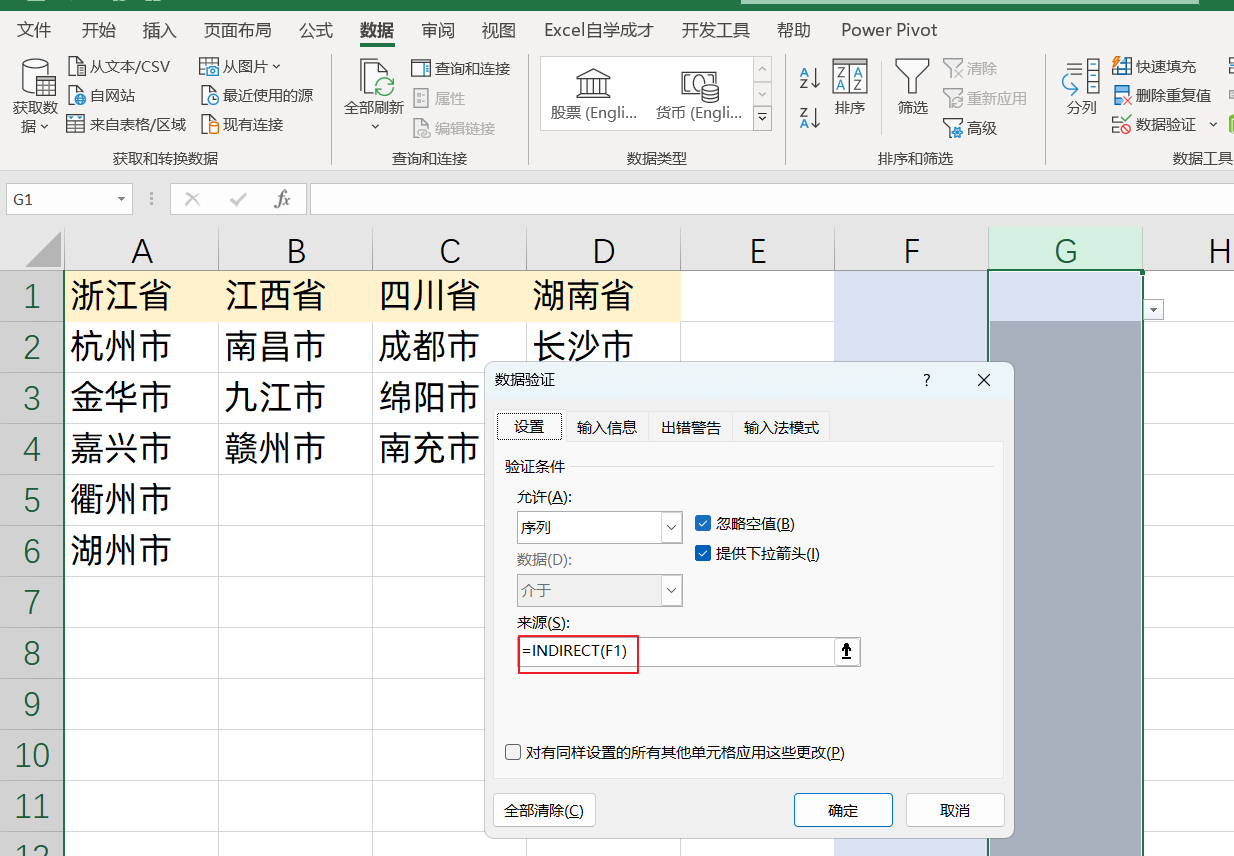
Task: Select cell containing 四川省
Action: 449,296
